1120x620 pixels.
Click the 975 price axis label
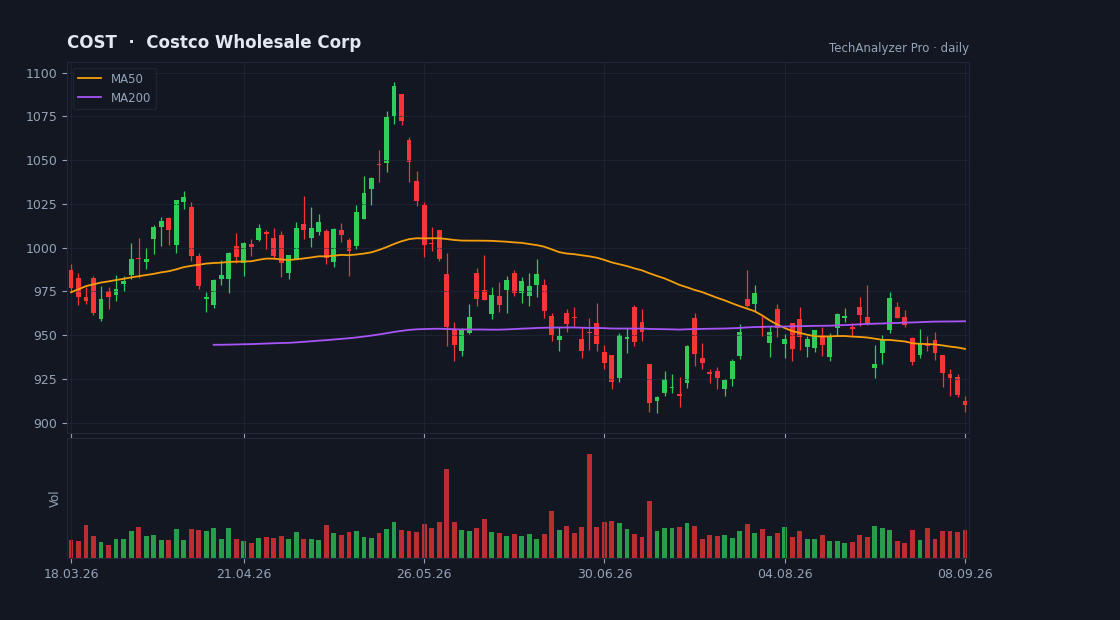(x=45, y=292)
